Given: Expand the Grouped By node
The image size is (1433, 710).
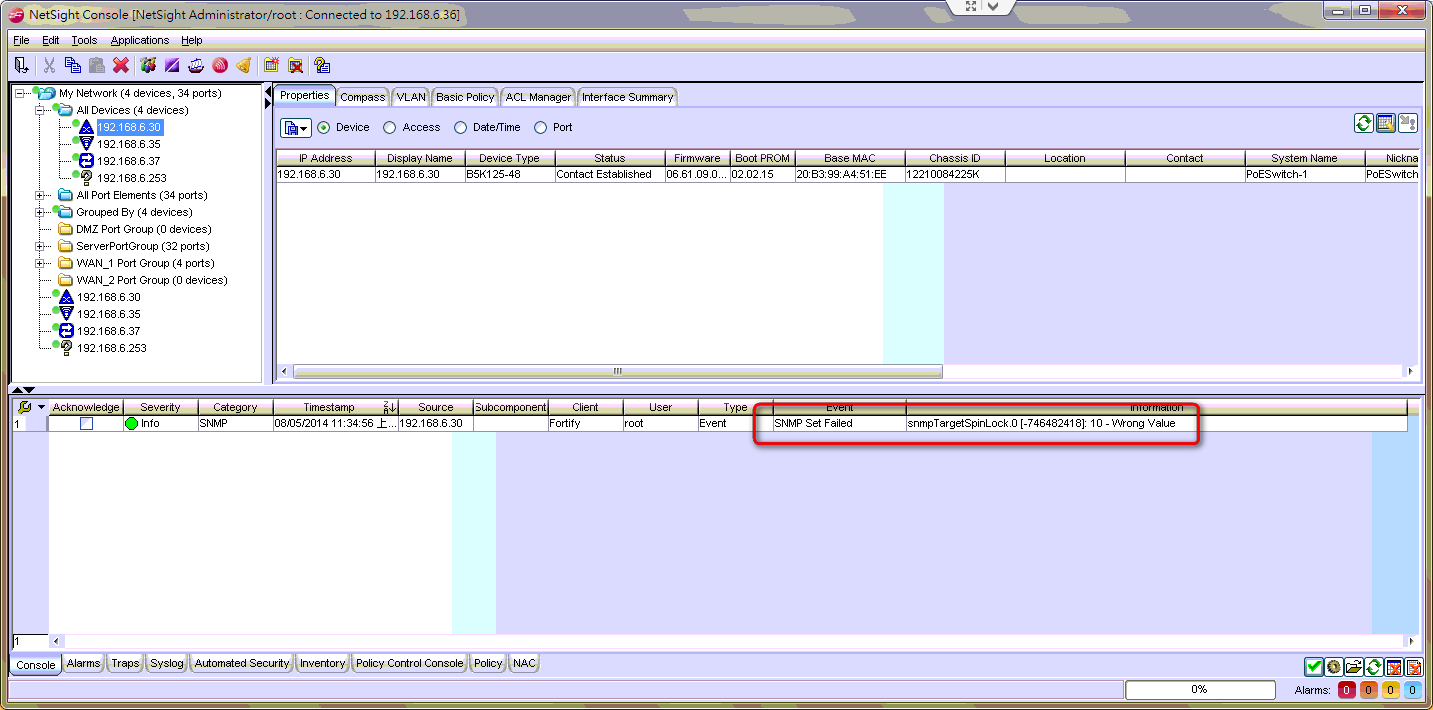Looking at the screenshot, I should [x=40, y=212].
